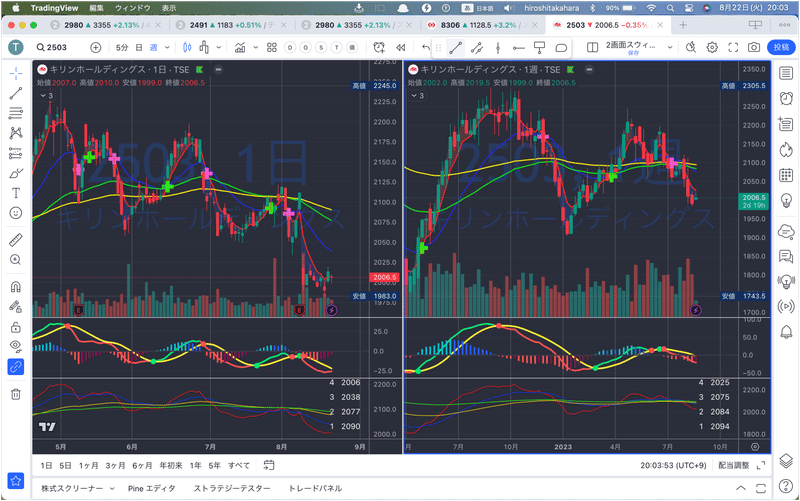Toggle magnet mode
Image resolution: width=800 pixels, height=501 pixels.
16,287
